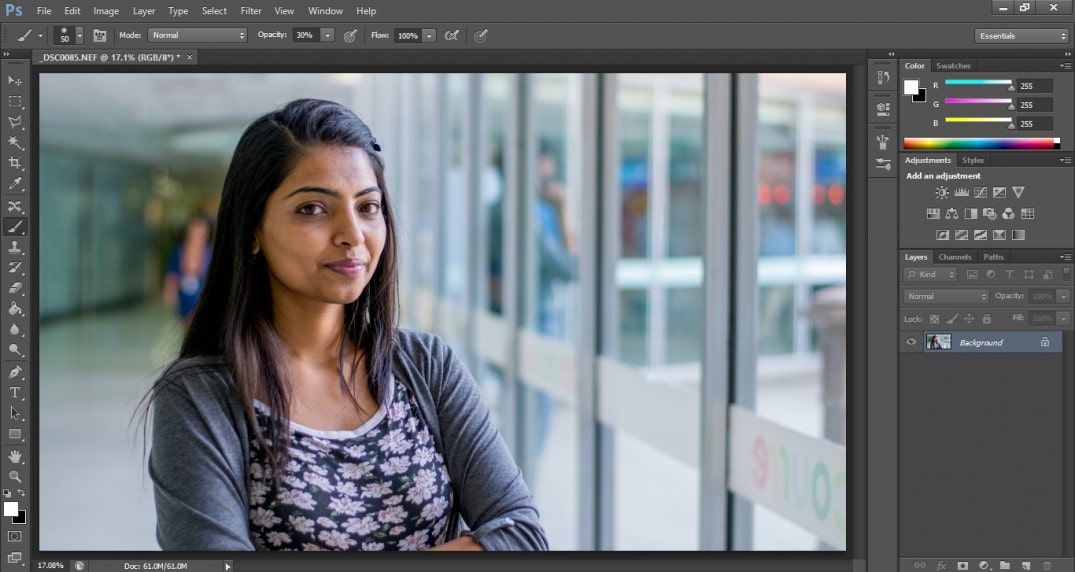
Task: Toggle lock transparent pixels
Action: [x=934, y=319]
